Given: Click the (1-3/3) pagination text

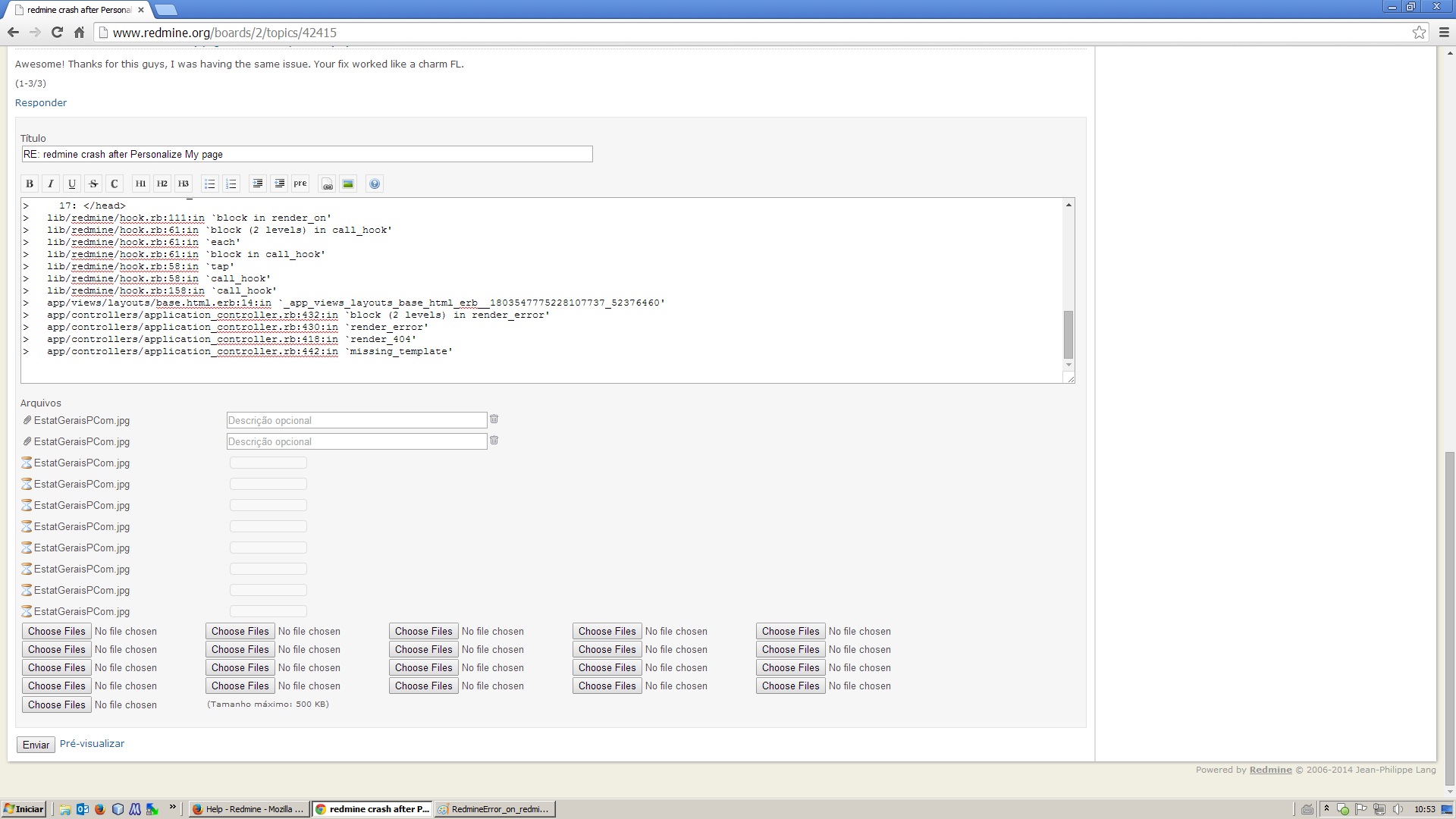Looking at the screenshot, I should click(x=30, y=83).
